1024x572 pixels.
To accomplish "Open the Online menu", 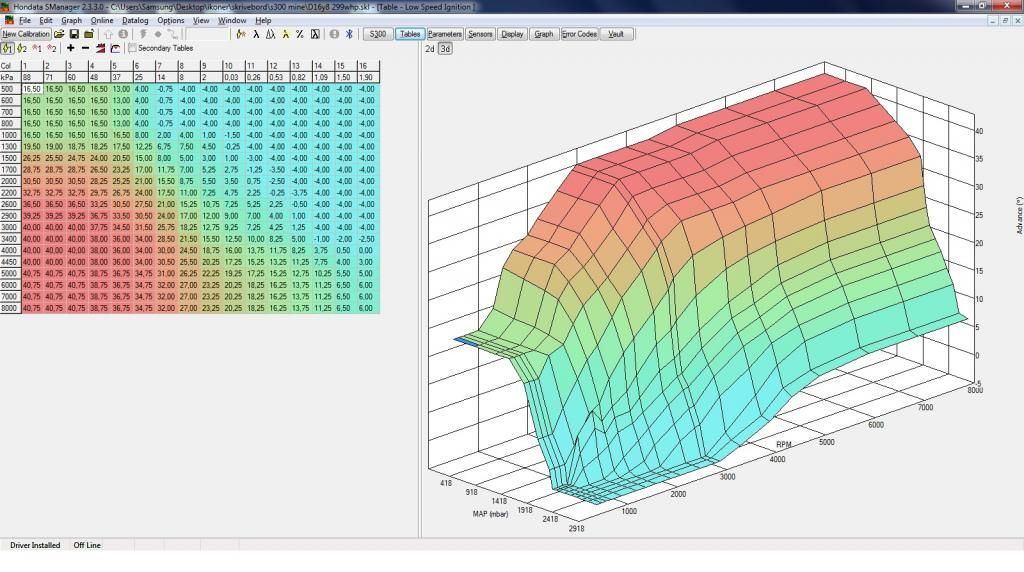I will pos(102,20).
